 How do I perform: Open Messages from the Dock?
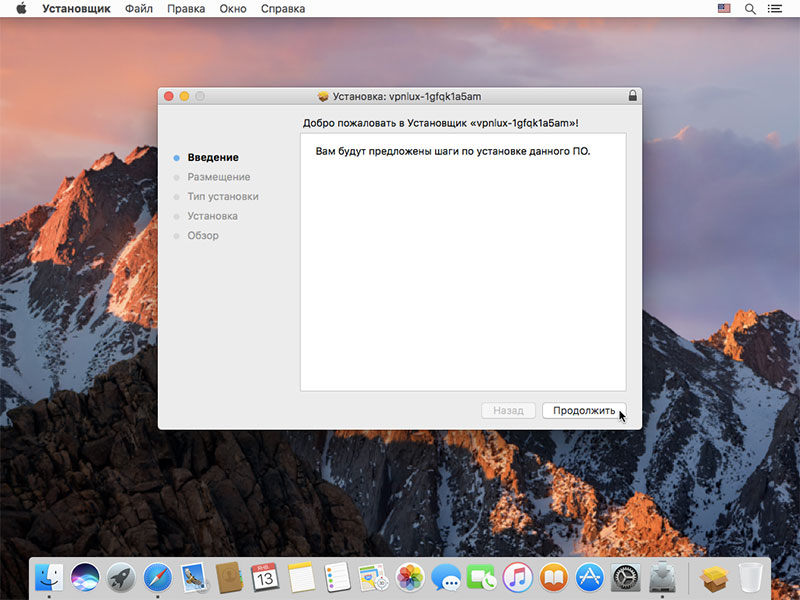click(x=445, y=578)
